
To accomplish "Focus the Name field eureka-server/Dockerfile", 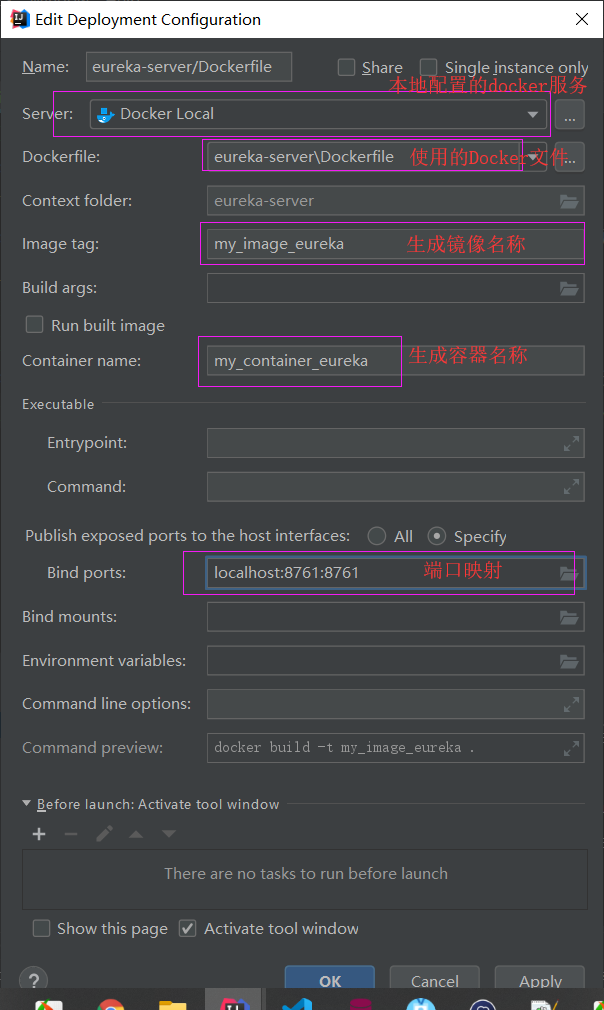I will [x=189, y=67].
